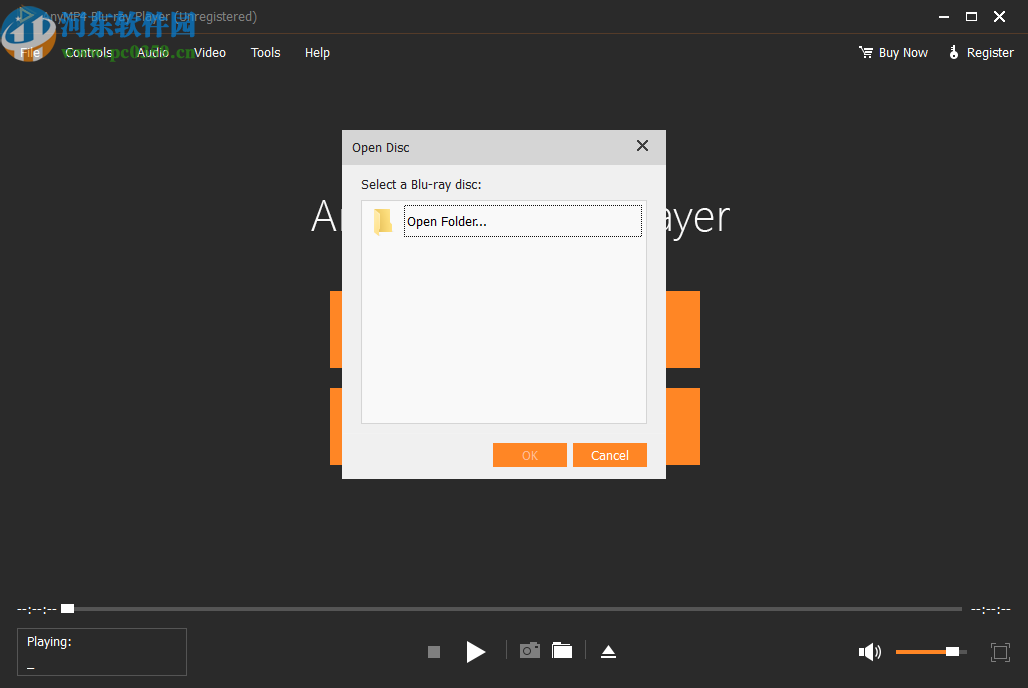Click the Playing status box

pyautogui.click(x=101, y=652)
